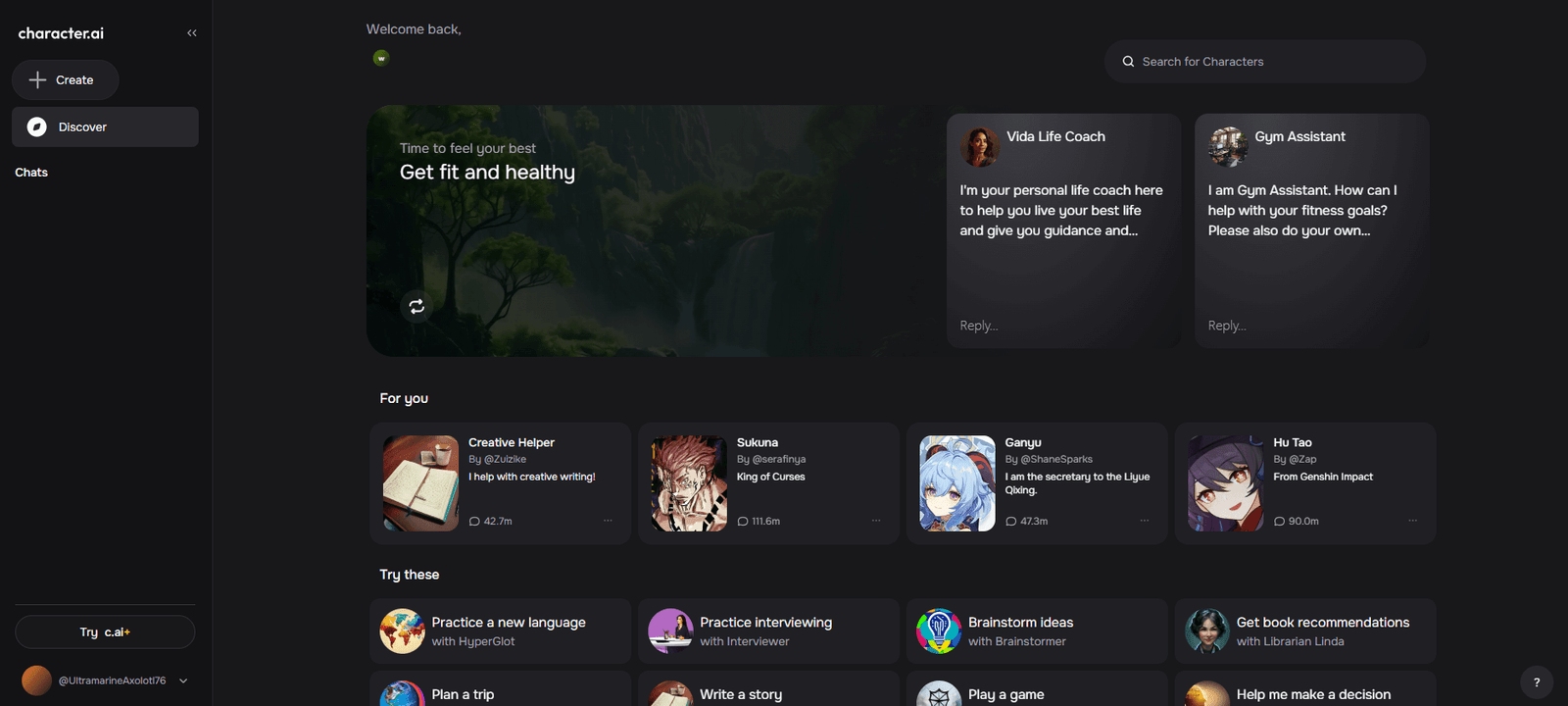
Task: Select Practice interviewing with Interviewer
Action: [x=768, y=631]
